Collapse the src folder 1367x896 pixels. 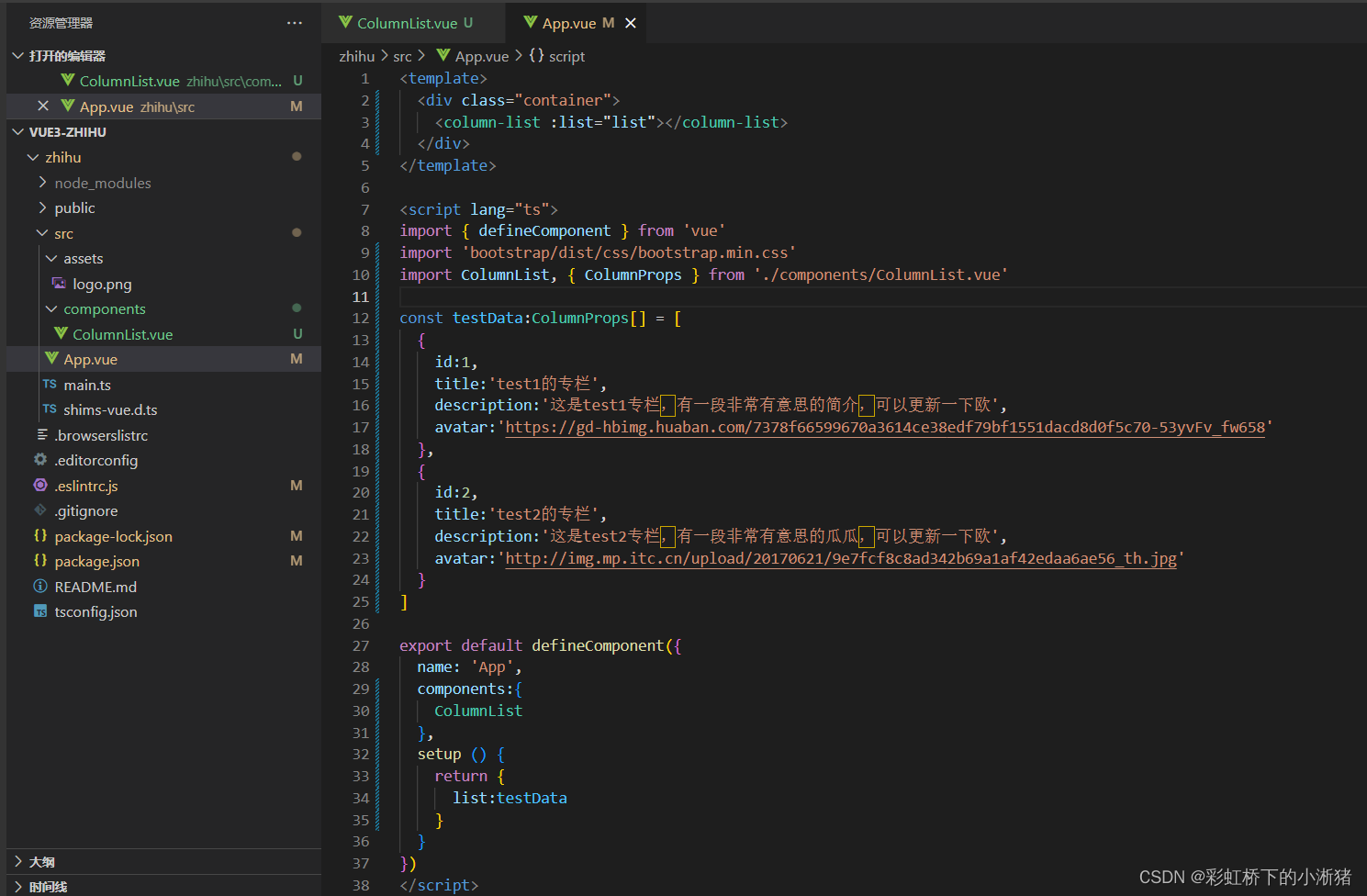point(42,233)
